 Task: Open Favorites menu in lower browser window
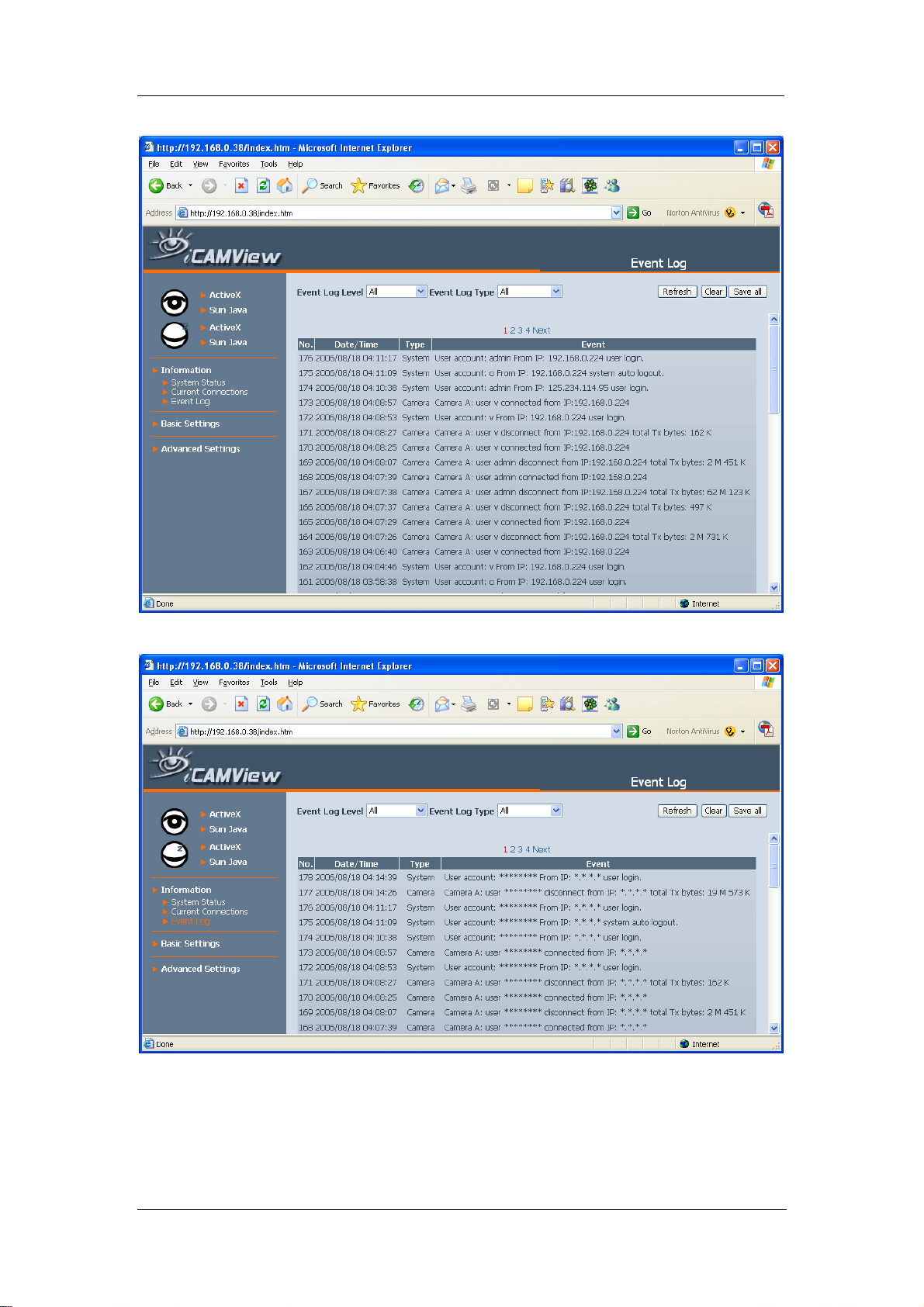pyautogui.click(x=234, y=683)
